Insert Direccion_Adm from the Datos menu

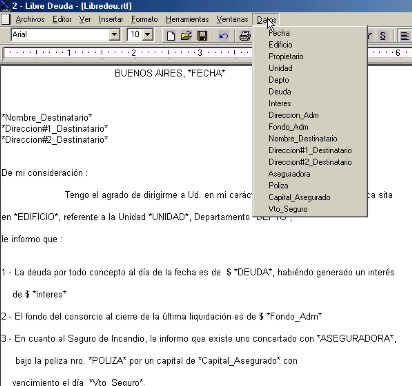(310, 115)
